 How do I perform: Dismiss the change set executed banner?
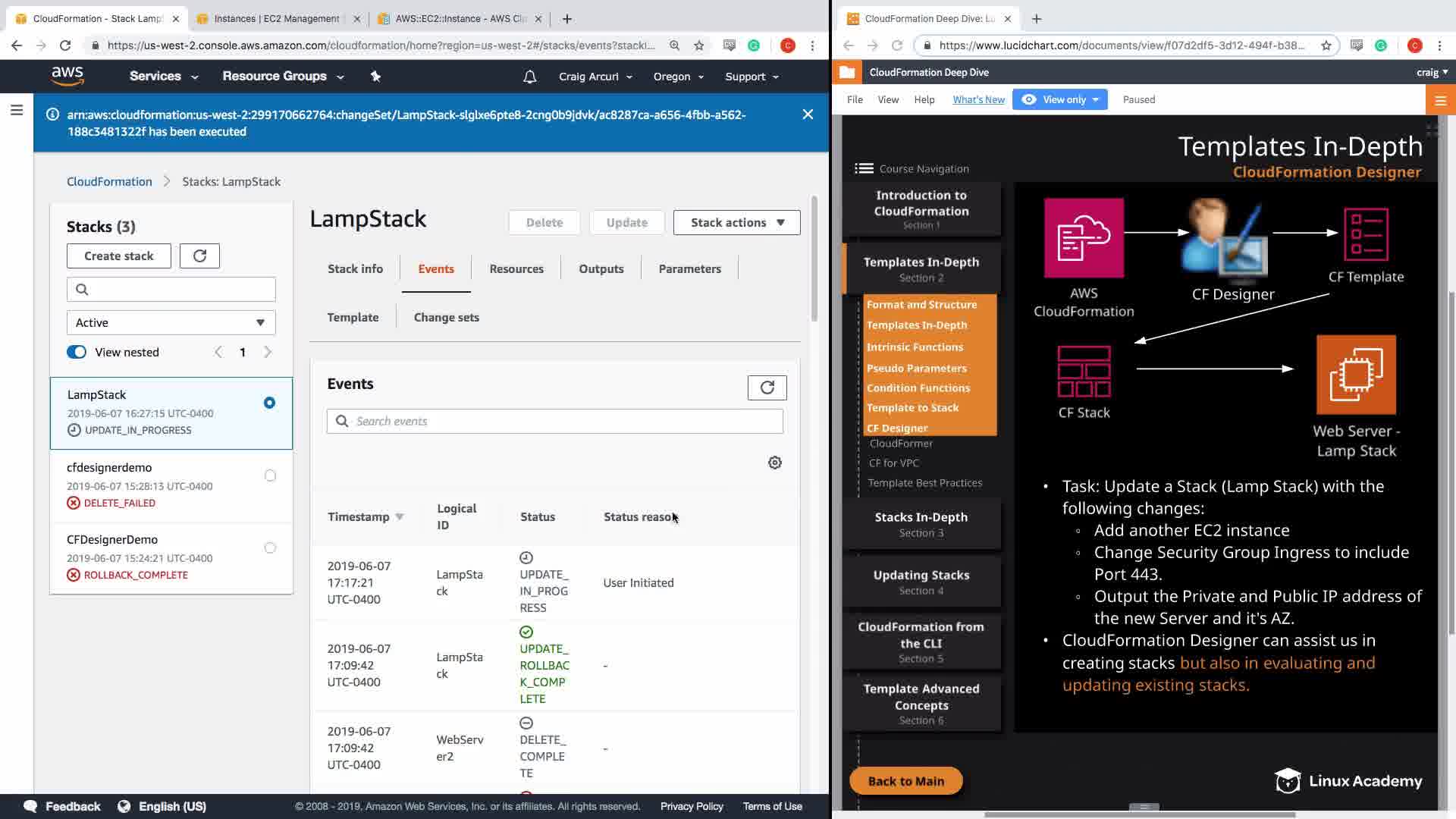pos(808,115)
